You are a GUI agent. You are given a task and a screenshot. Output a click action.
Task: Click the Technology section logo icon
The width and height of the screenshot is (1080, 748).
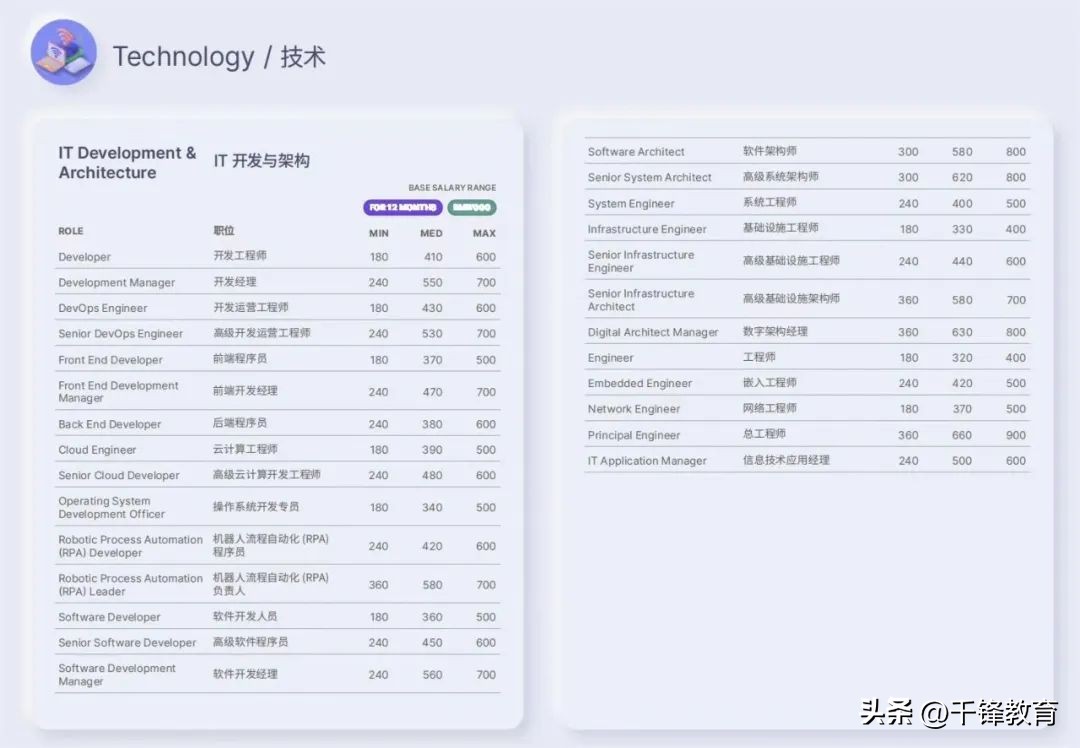pos(62,51)
